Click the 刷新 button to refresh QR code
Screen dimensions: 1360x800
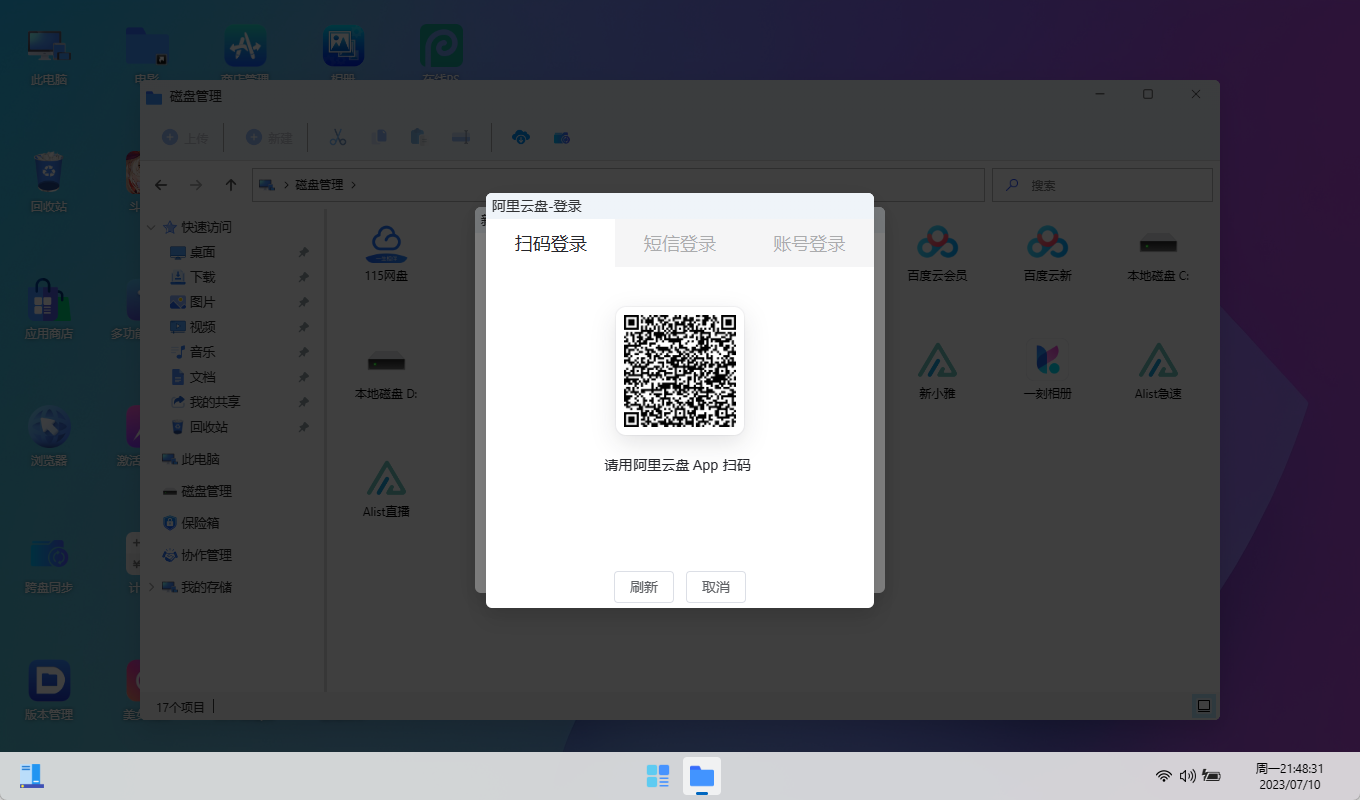[x=643, y=587]
